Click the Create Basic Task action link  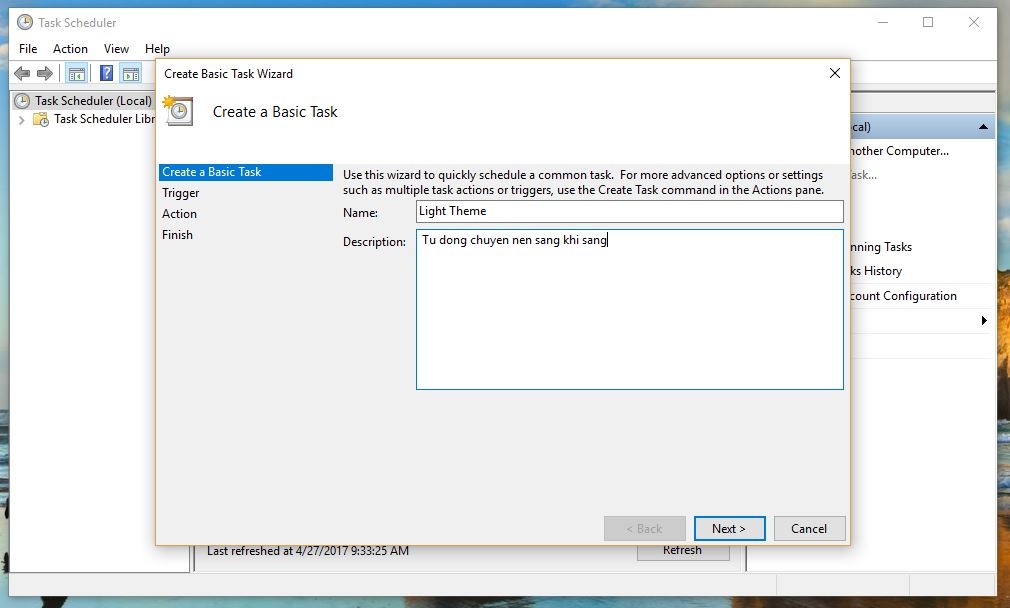(x=863, y=175)
